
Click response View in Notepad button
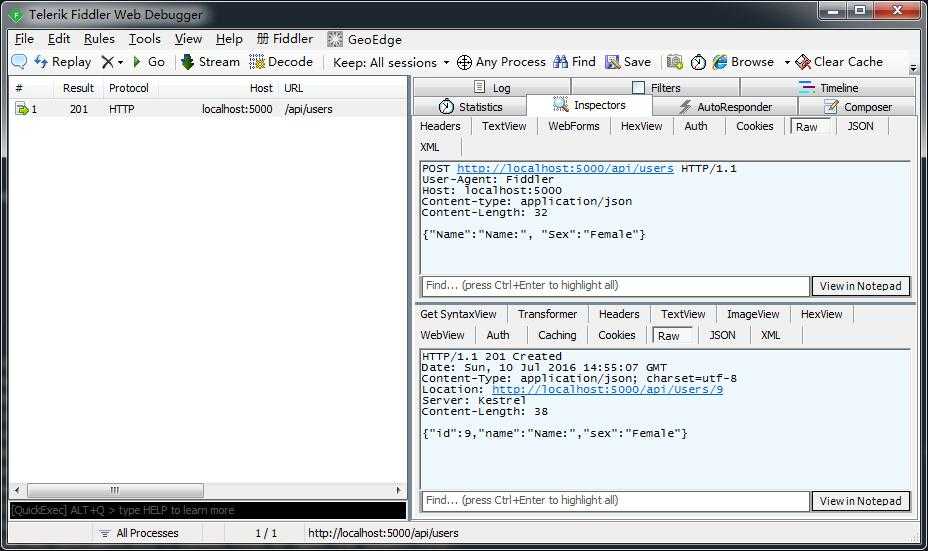(x=861, y=501)
